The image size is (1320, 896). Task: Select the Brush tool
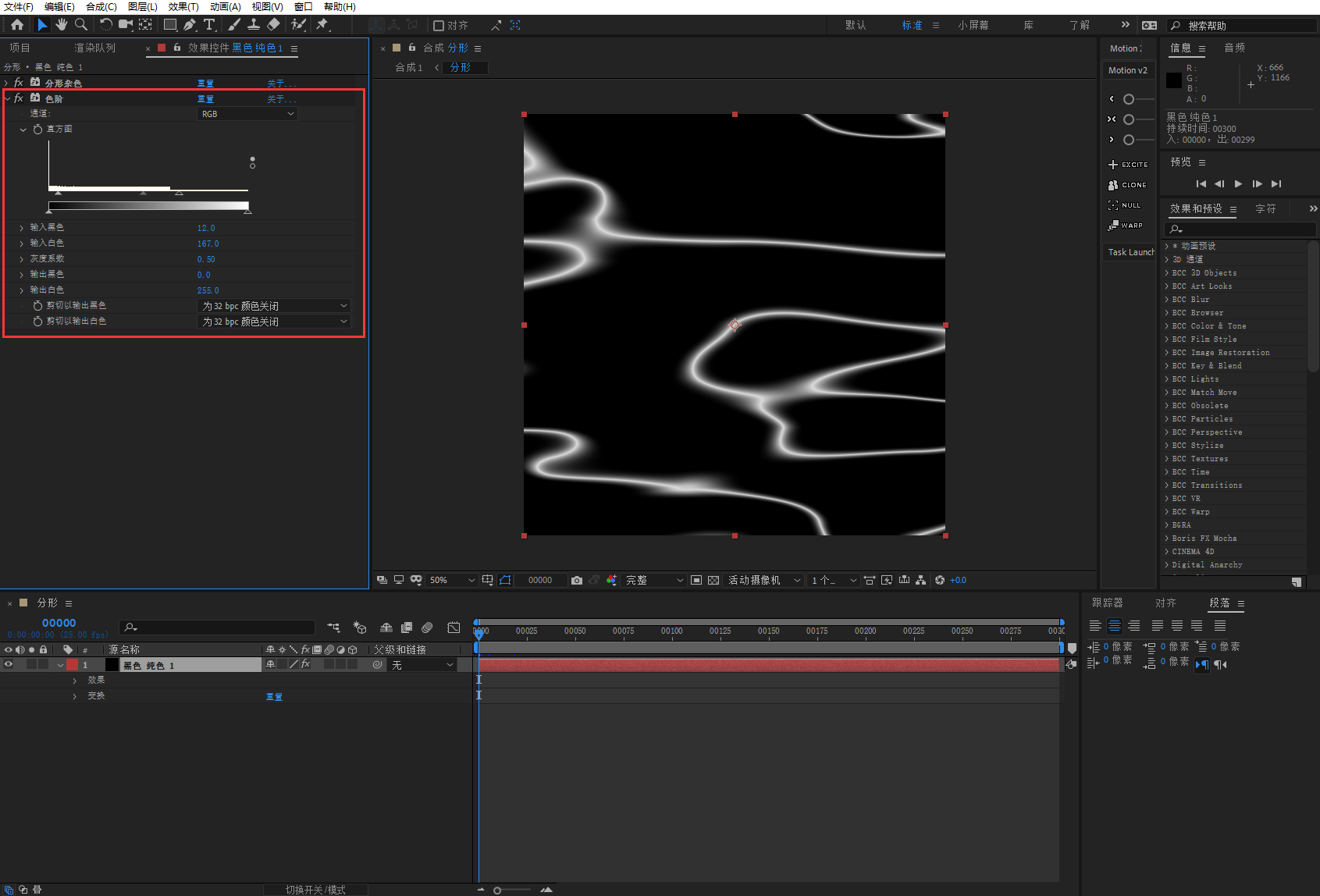point(234,25)
